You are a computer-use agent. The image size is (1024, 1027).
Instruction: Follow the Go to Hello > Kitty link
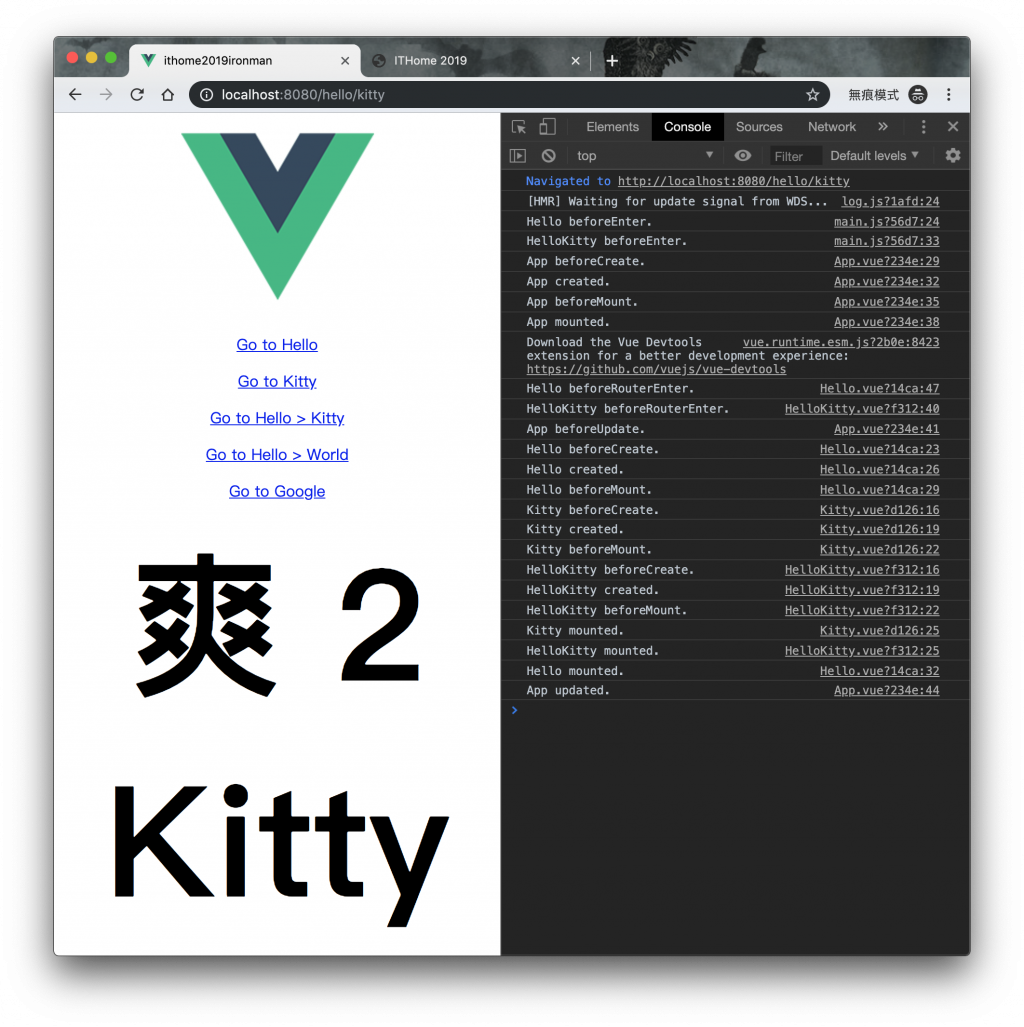click(276, 418)
